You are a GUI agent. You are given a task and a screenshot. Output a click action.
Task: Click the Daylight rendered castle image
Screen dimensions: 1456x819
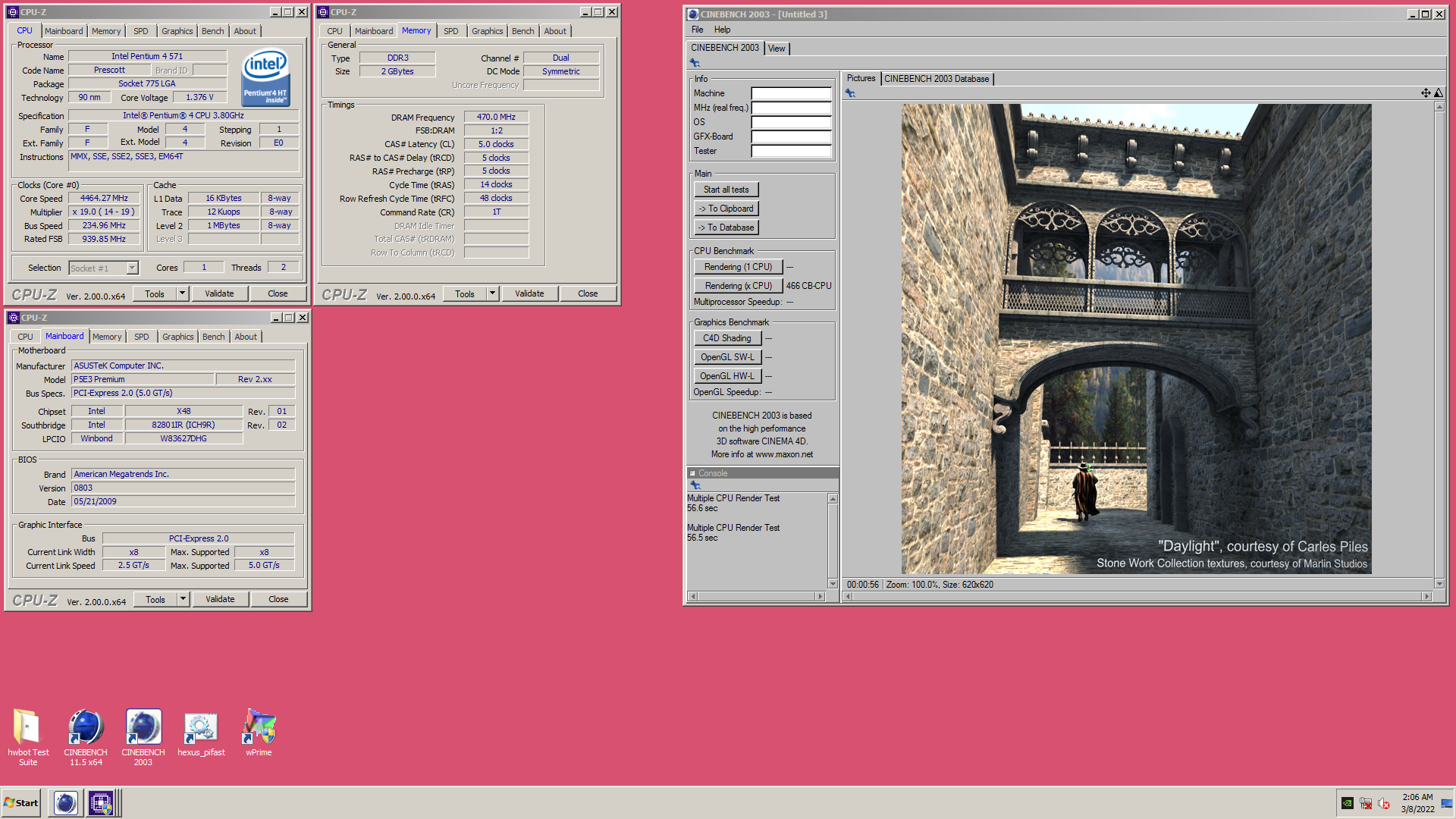tap(1136, 339)
